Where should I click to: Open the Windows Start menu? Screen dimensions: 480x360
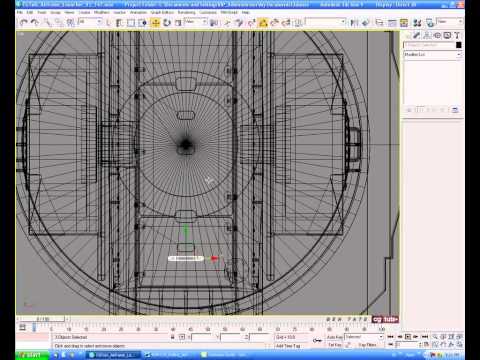coord(32,355)
